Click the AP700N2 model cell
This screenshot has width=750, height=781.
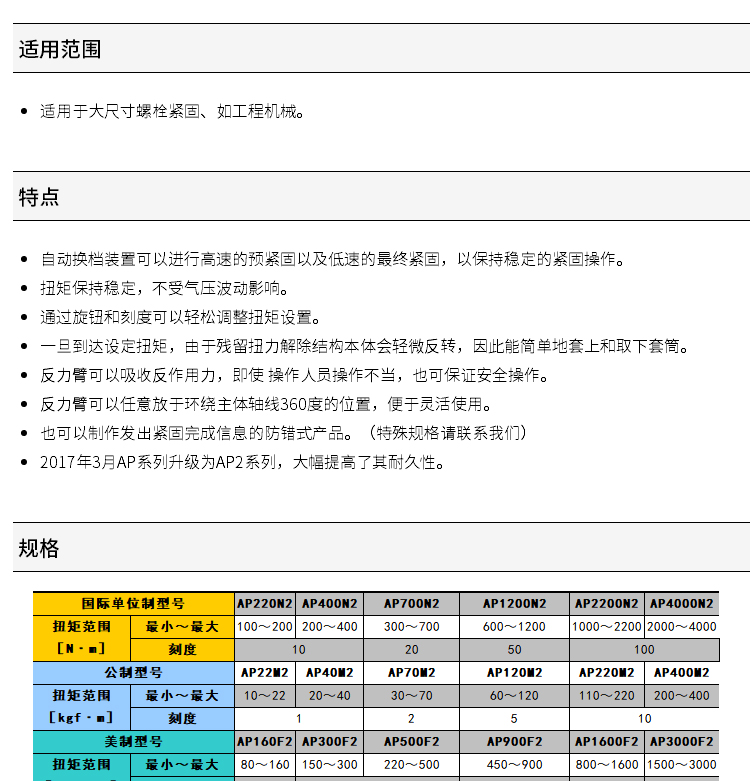point(412,604)
